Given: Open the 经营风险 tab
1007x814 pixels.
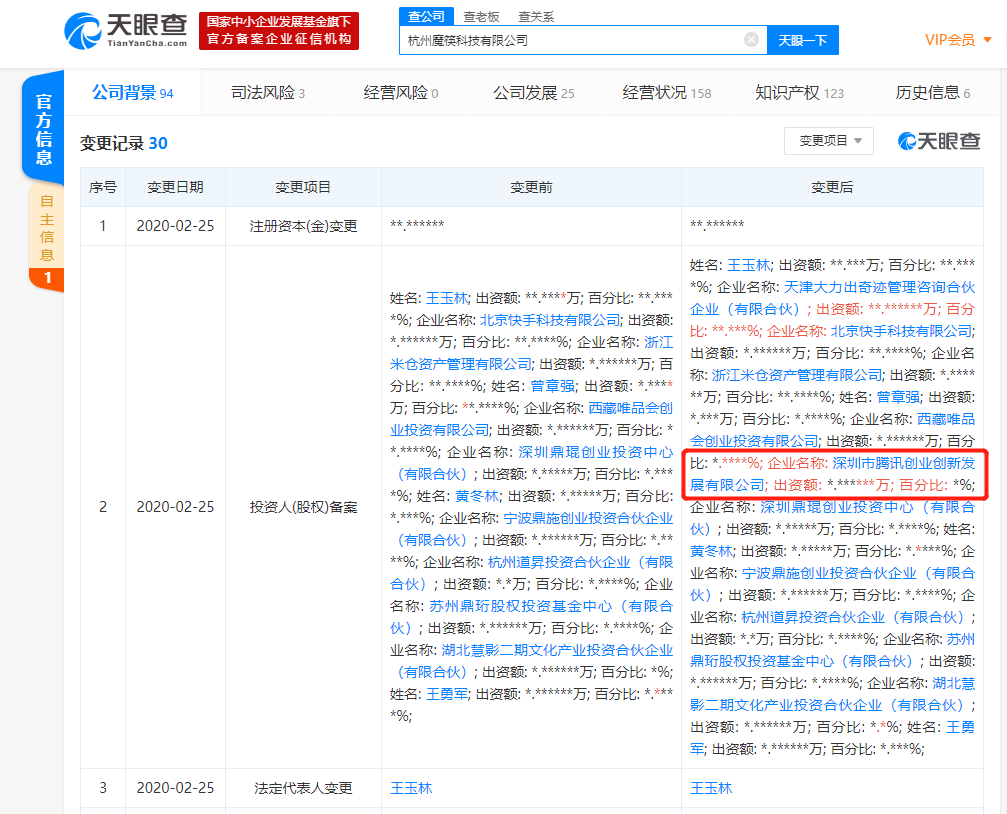Looking at the screenshot, I should pyautogui.click(x=401, y=93).
